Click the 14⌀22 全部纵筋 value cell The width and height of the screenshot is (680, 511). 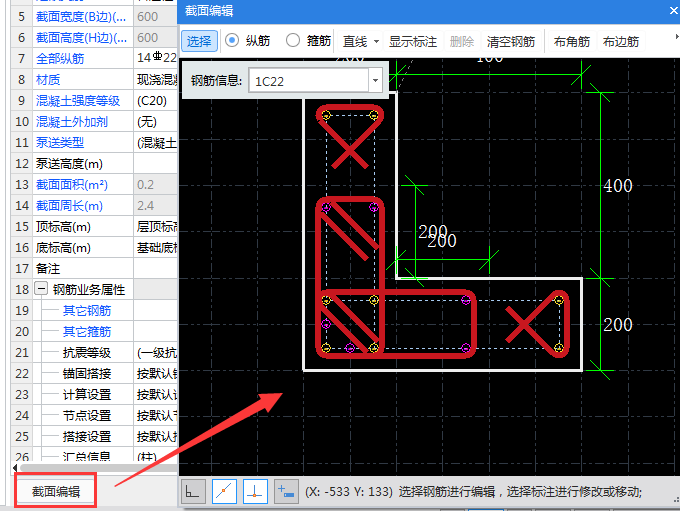(x=156, y=58)
